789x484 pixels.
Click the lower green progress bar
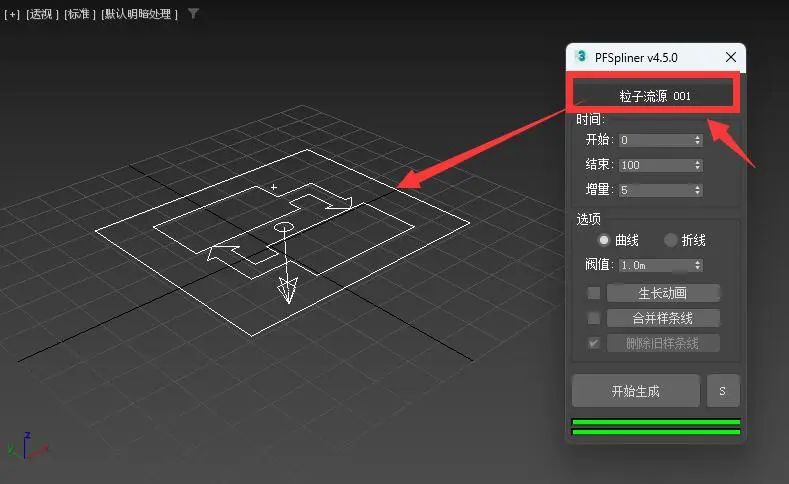(x=656, y=432)
